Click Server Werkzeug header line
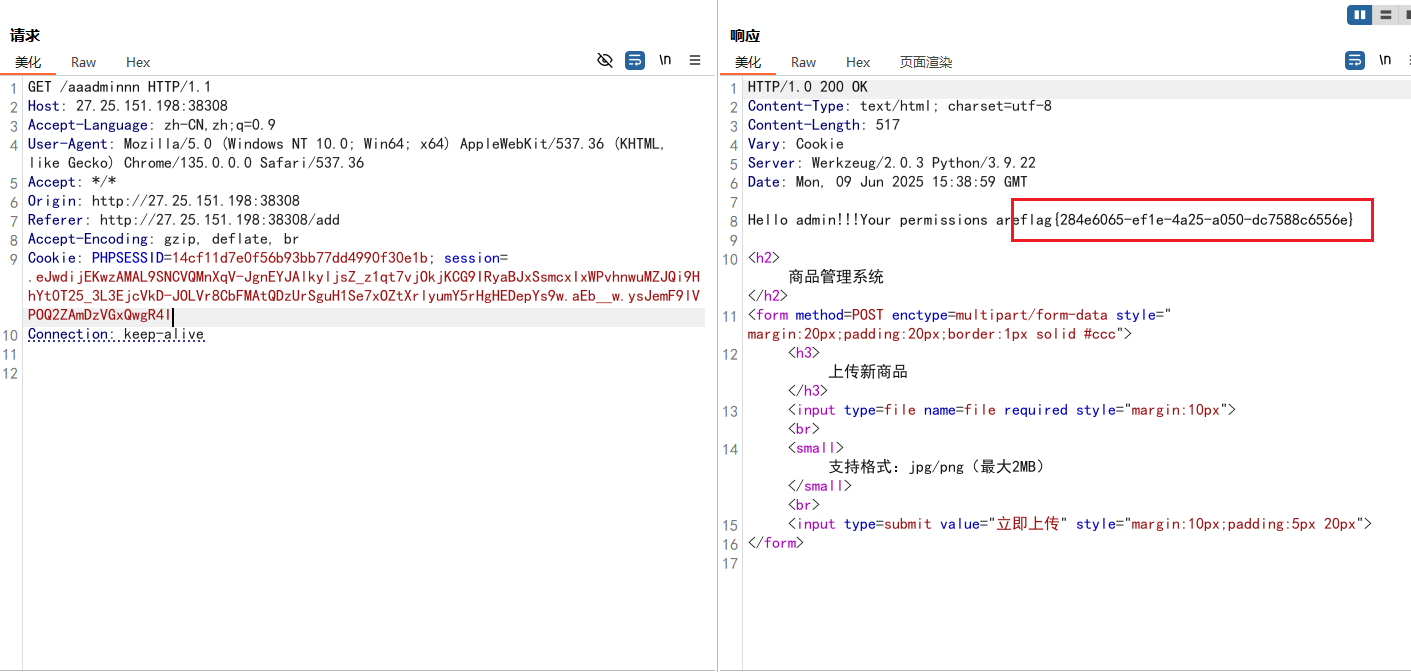Screen dimensions: 1411x672 892,163
